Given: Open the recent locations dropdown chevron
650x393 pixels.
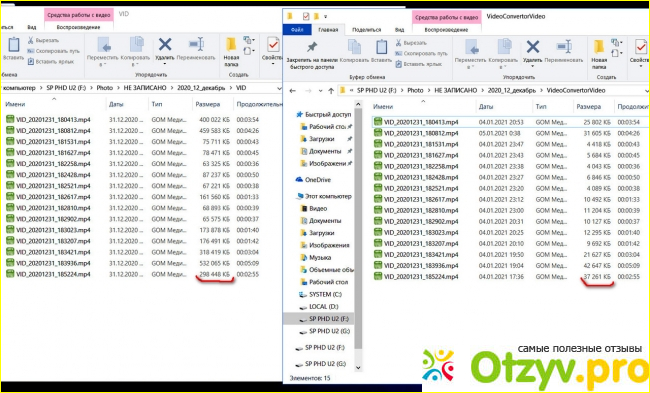Looking at the screenshot, I should coord(320,90).
